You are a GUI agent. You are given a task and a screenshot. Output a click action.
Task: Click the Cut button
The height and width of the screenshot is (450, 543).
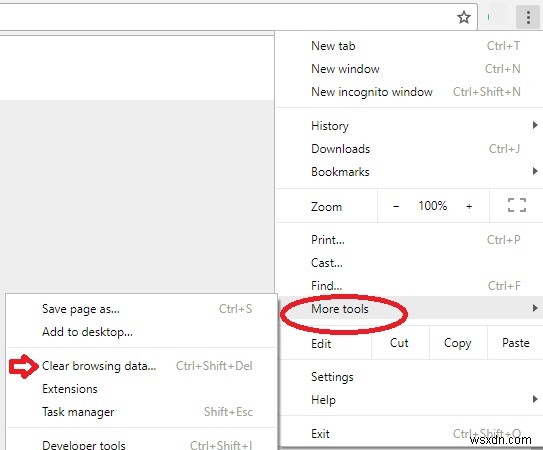(399, 343)
